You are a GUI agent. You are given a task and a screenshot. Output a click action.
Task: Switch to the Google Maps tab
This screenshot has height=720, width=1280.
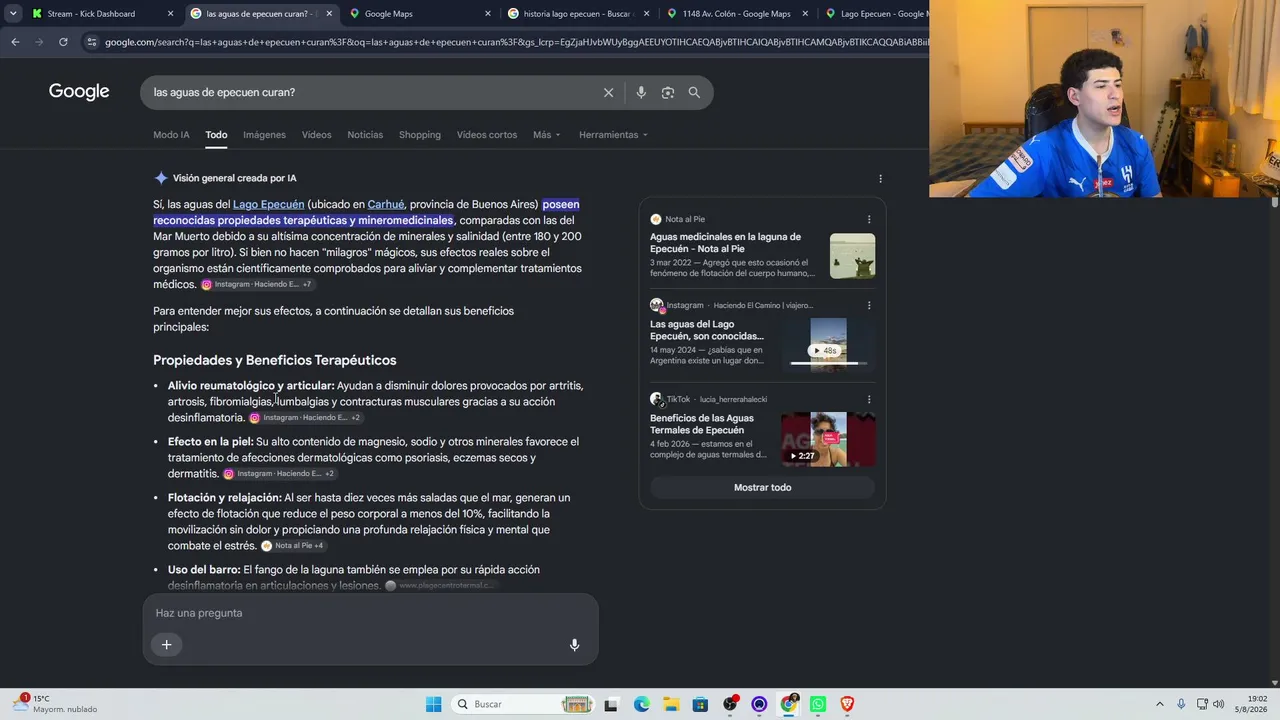(x=388, y=14)
